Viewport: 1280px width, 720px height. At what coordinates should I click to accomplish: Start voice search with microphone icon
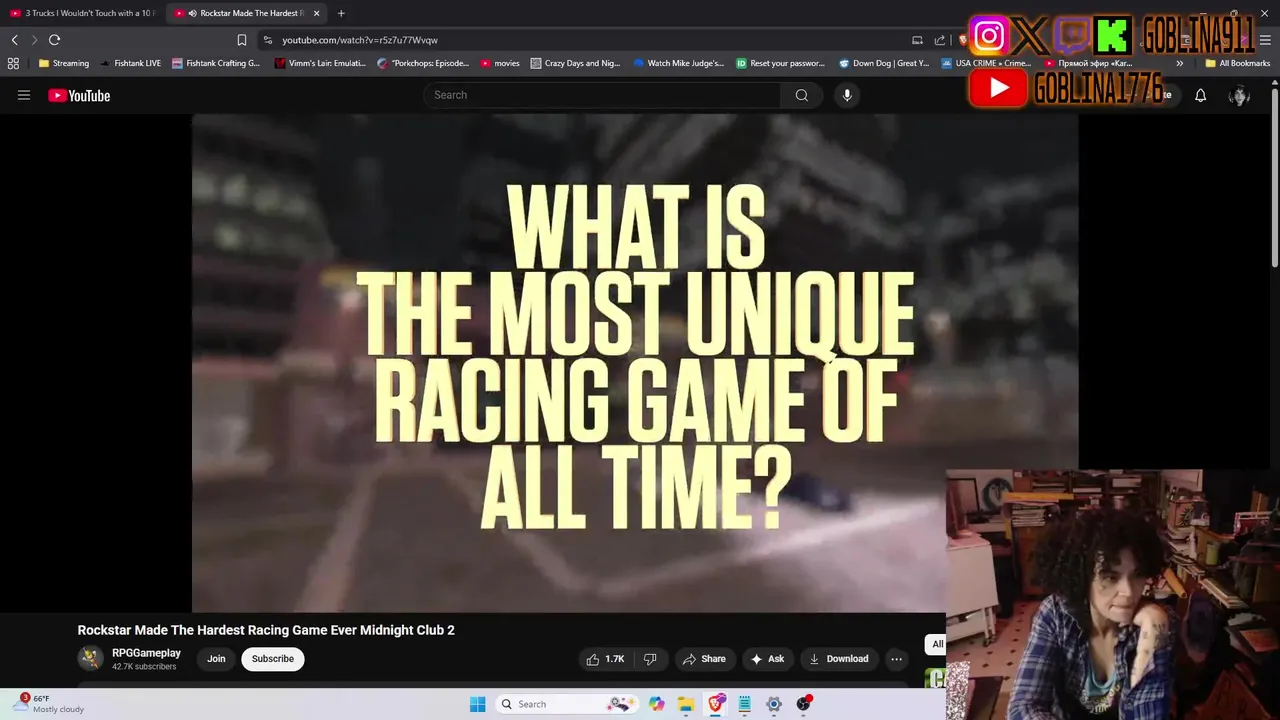tap(847, 95)
